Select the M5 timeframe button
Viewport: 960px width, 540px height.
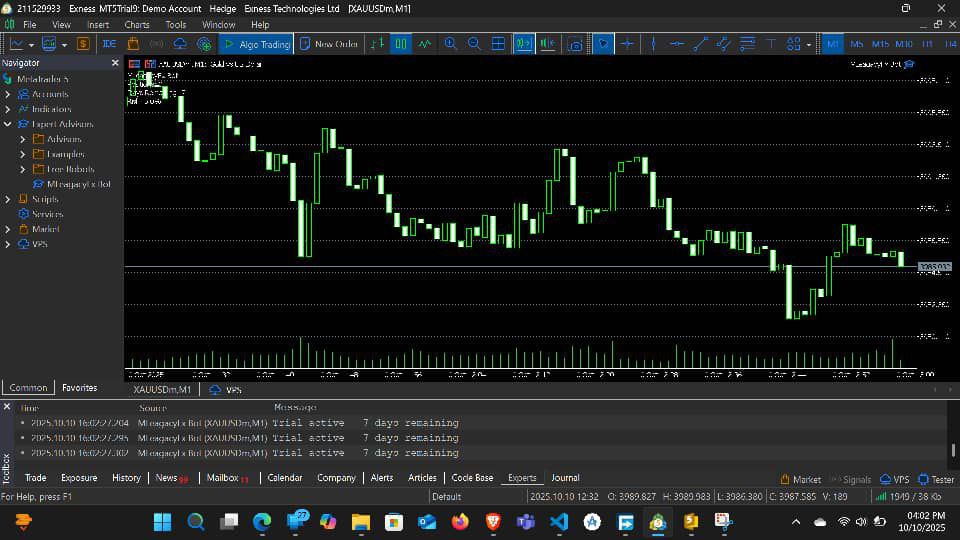point(857,44)
